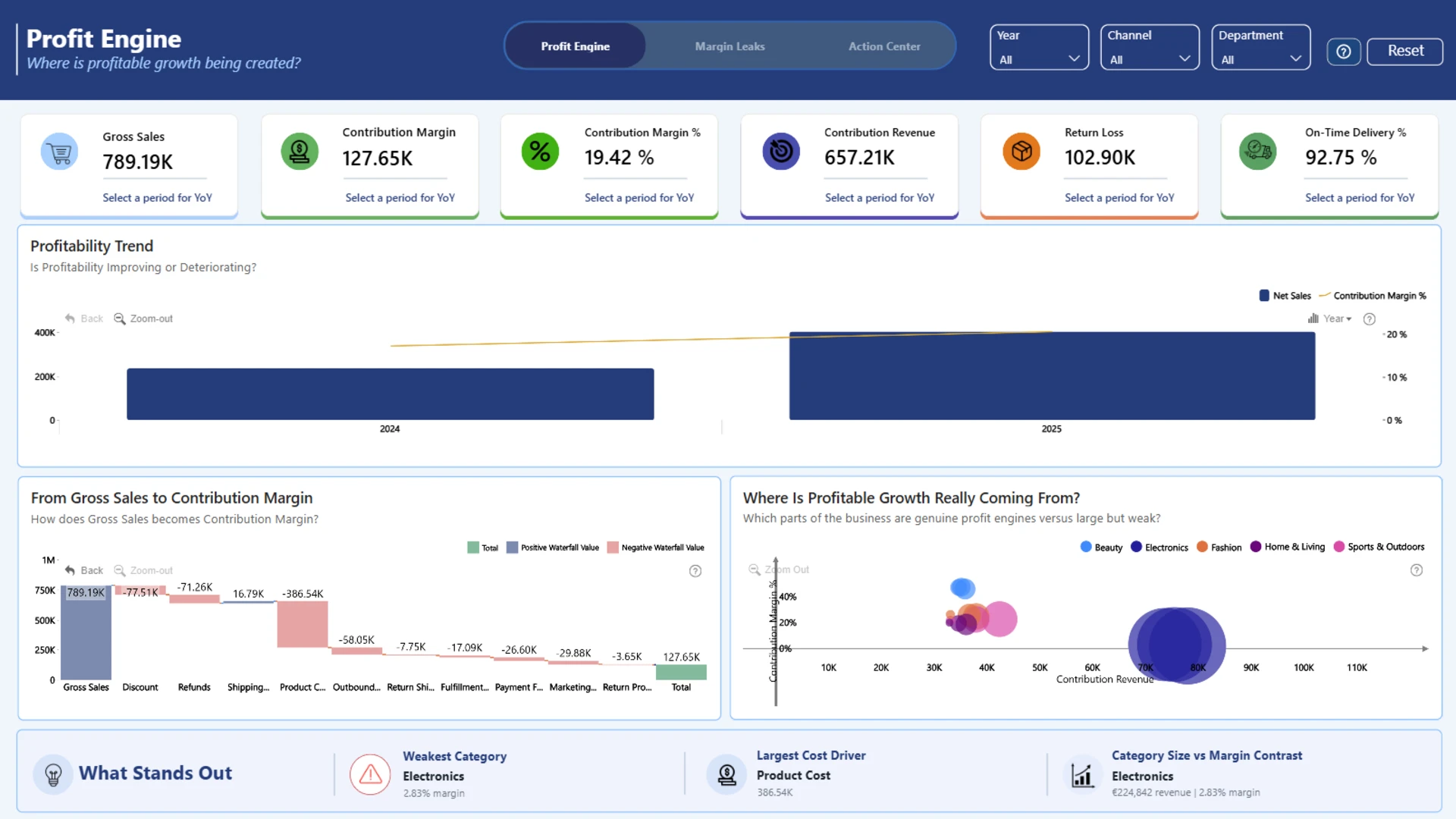Toggle the Home & Living legend item
The width and height of the screenshot is (1456, 819).
(x=1288, y=547)
